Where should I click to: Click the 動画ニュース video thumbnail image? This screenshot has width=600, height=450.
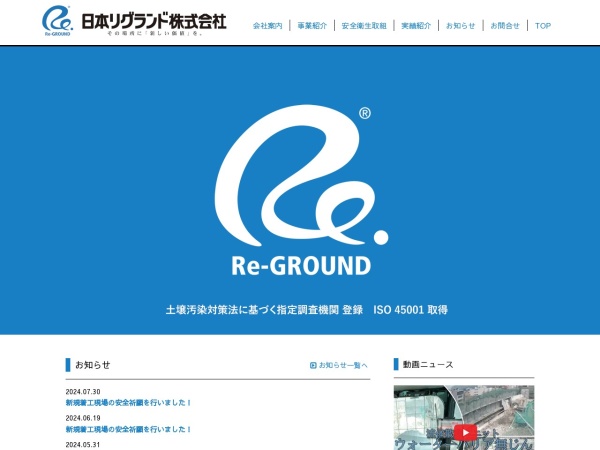(x=464, y=417)
